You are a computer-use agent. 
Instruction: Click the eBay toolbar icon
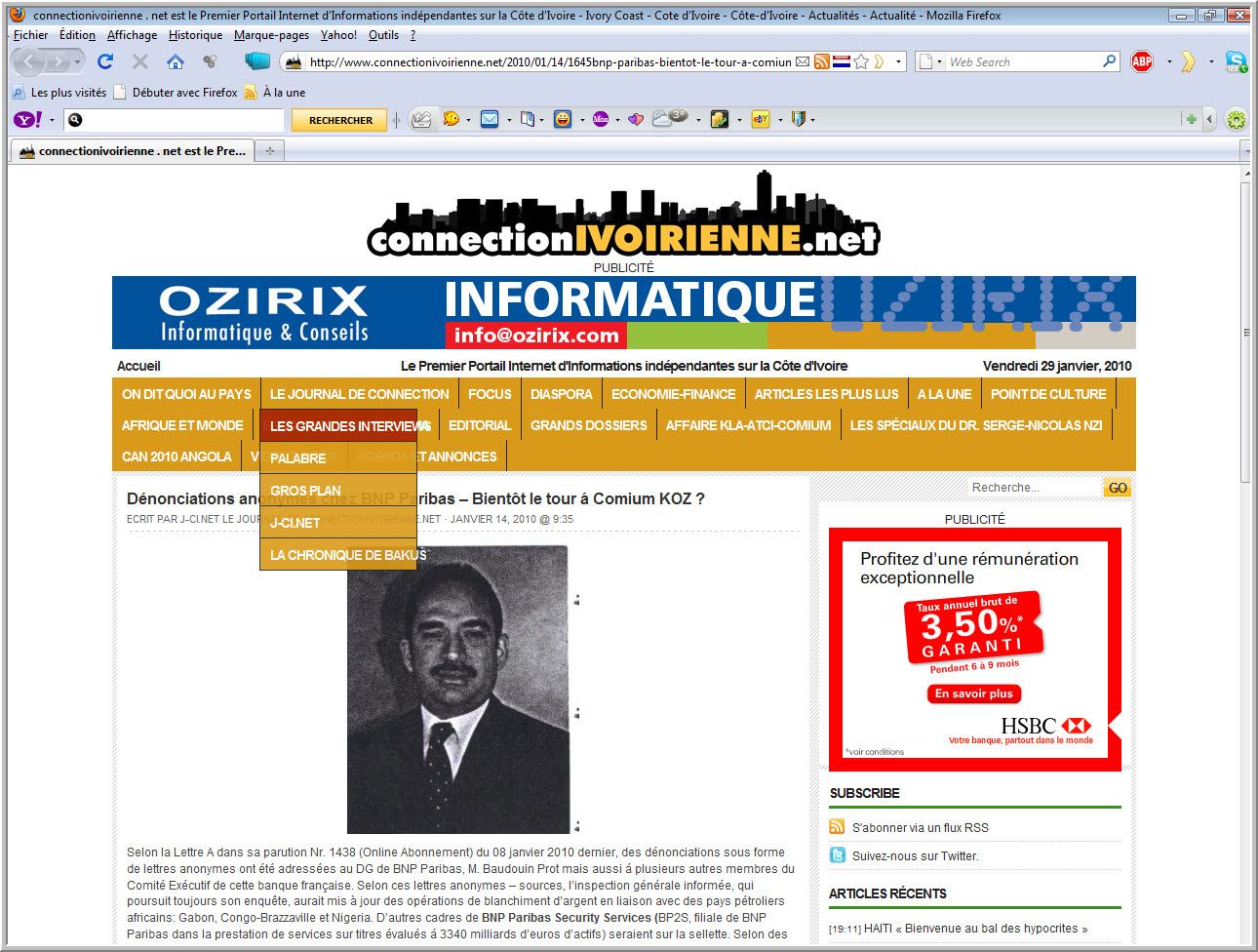[x=761, y=119]
